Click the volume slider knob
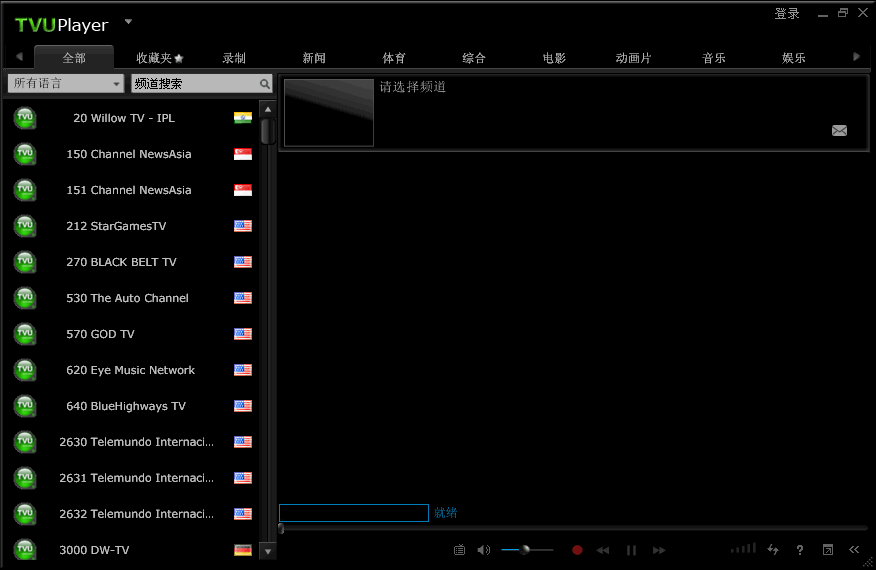The width and height of the screenshot is (876, 570). pos(525,550)
